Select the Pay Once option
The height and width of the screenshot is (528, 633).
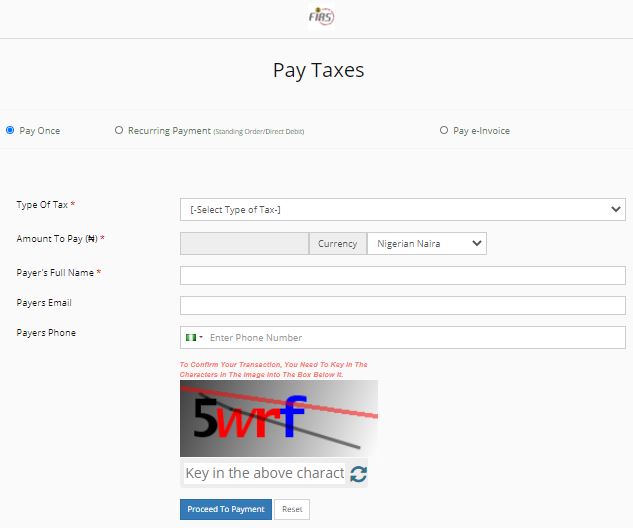(10, 130)
